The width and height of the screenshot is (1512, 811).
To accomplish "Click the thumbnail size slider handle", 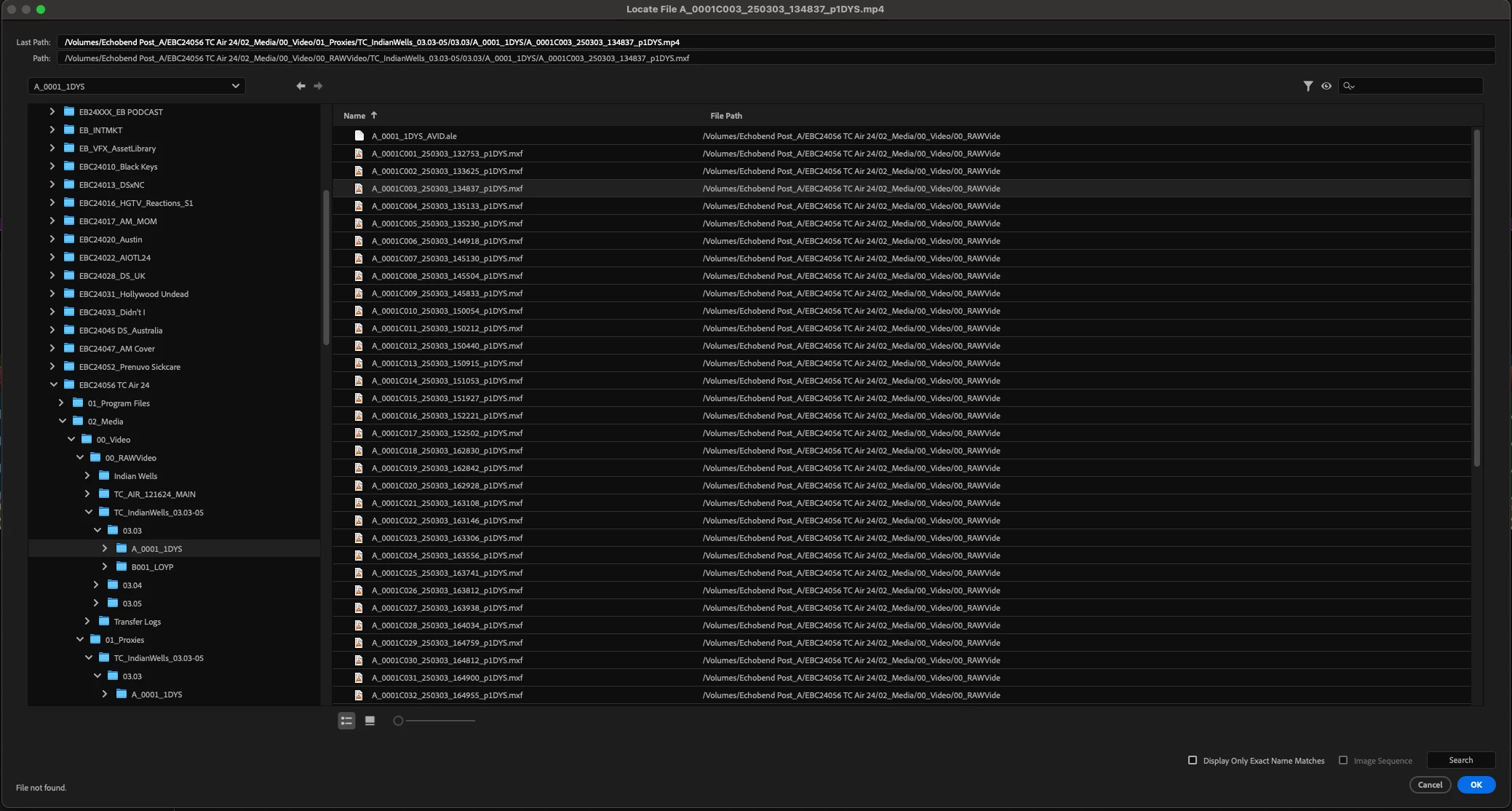I will pyautogui.click(x=398, y=721).
